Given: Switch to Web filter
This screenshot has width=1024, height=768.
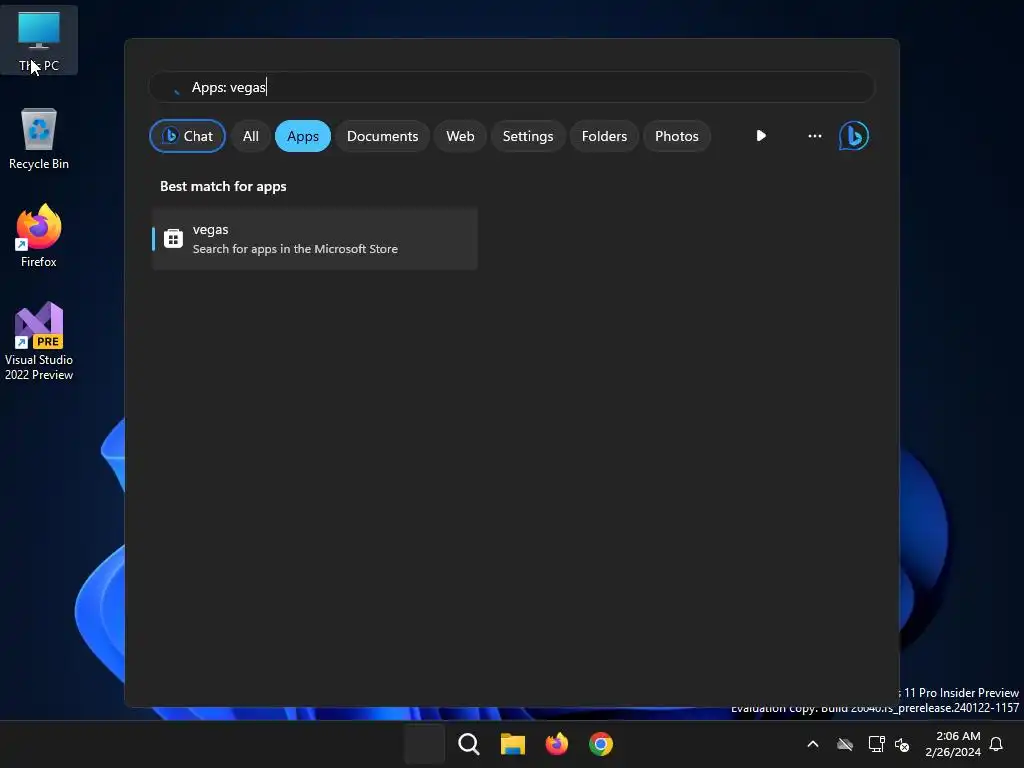Looking at the screenshot, I should coord(460,136).
